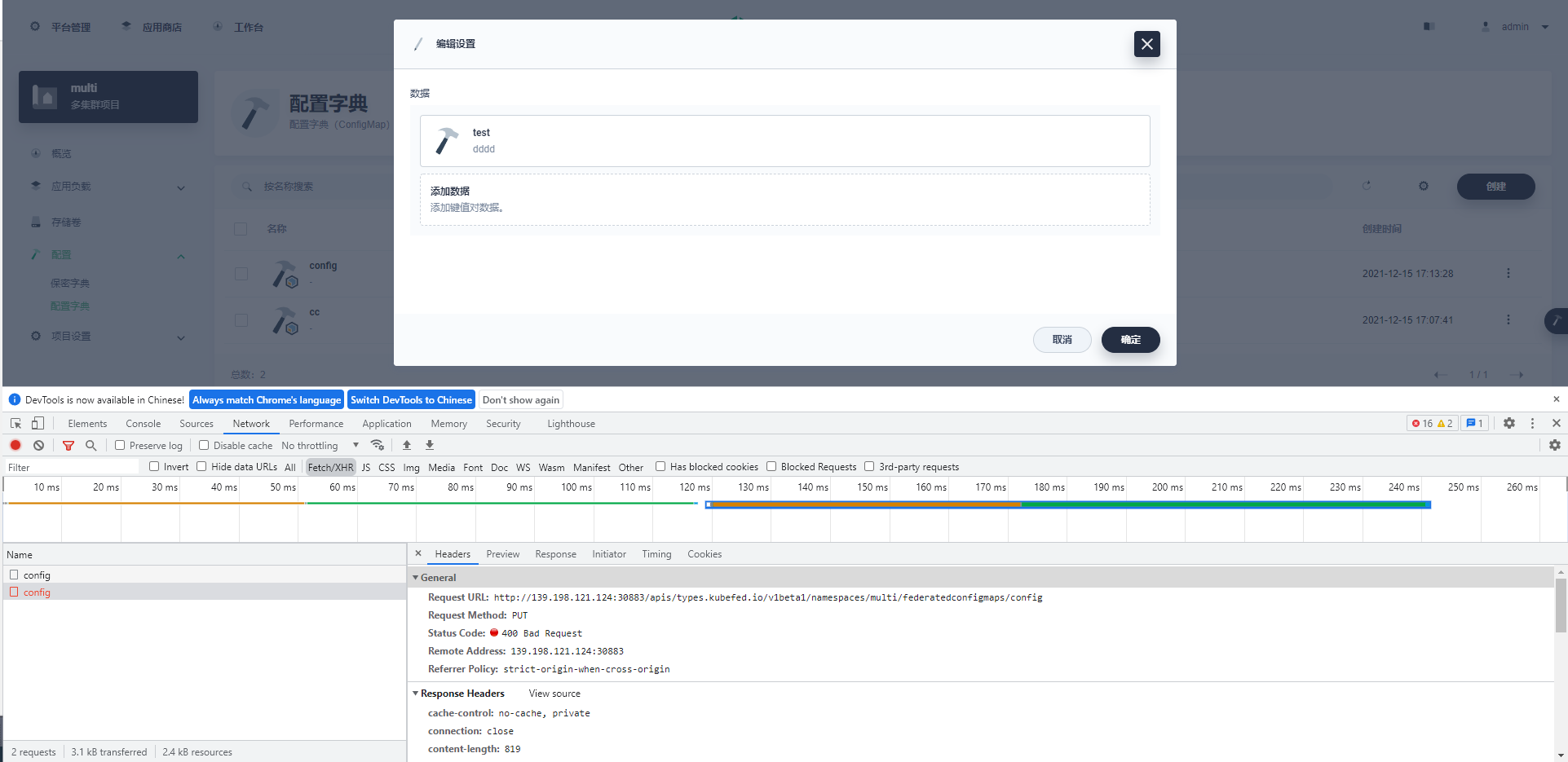Open the Sources tab
This screenshot has height=762, width=1568.
[x=197, y=423]
